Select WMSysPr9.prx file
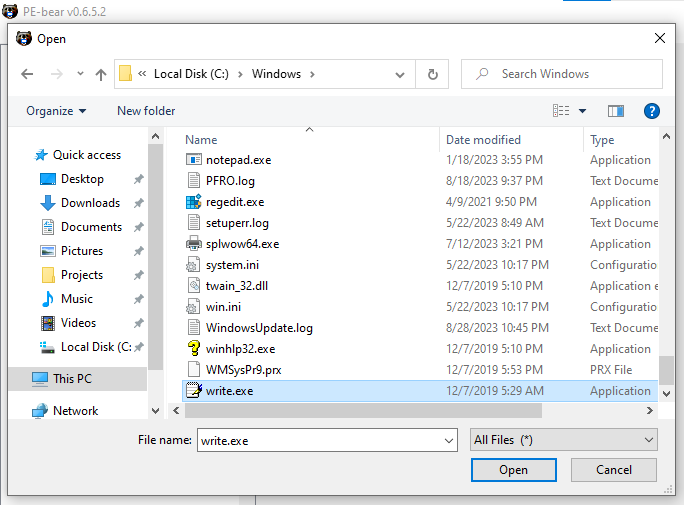The image size is (684, 505). coord(243,370)
